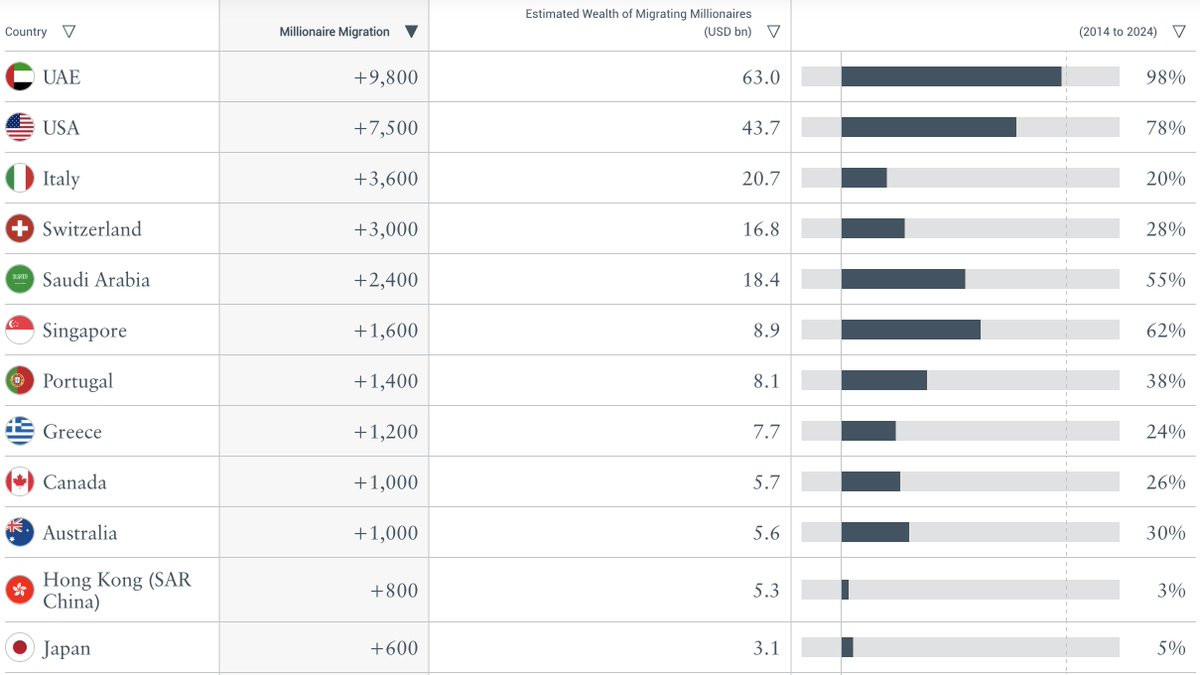Screen dimensions: 1200x675
Task: Click Estimated Wealth of Migrating Millionaires header
Action: 639,23
